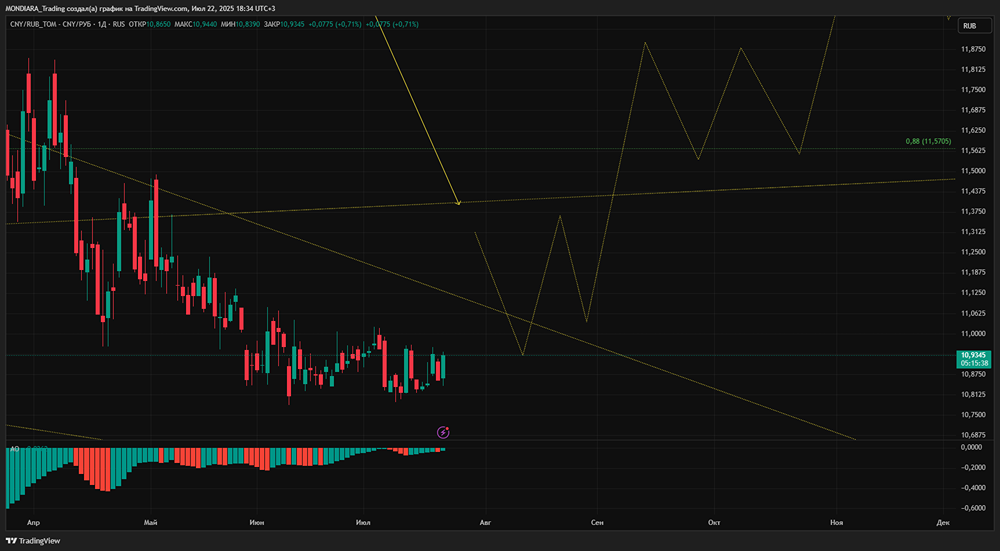Viewport: 1000px width, 551px height.
Task: Click the МАКС 10,9440 high value
Action: [x=195, y=24]
